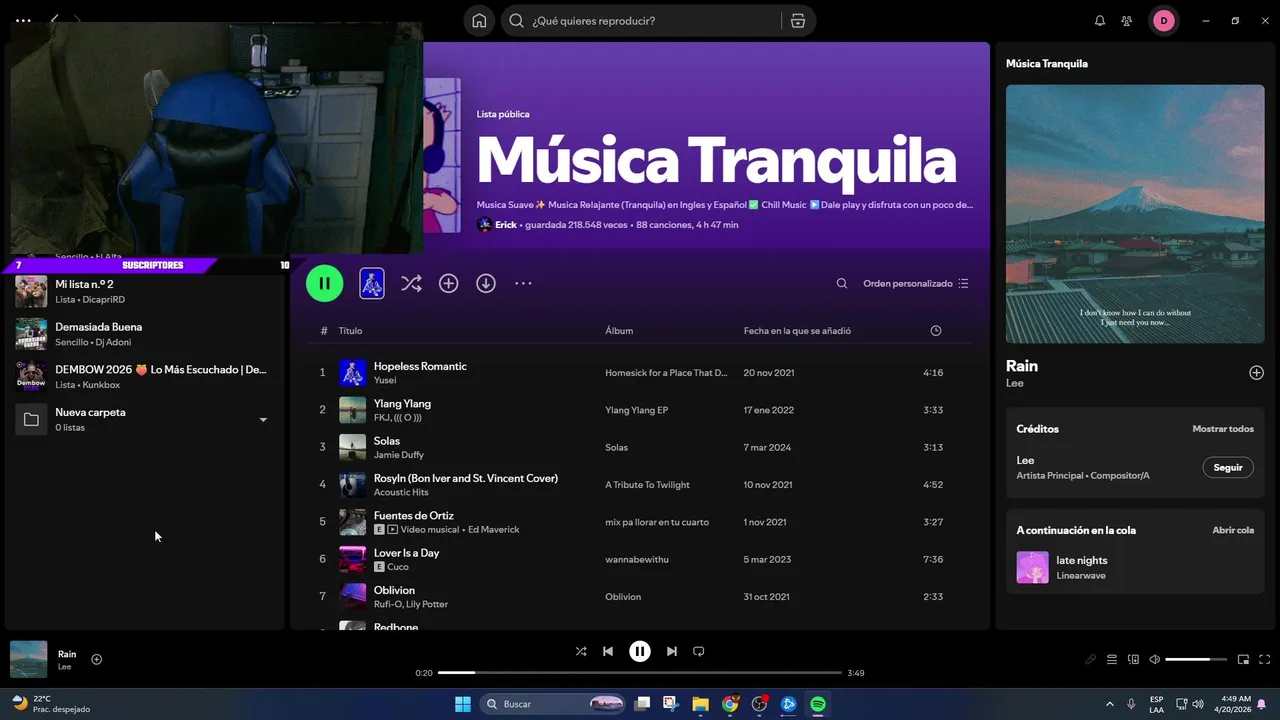1280x720 pixels.
Task: Open Demasiada Buena in library sidebar
Action: pyautogui.click(x=143, y=334)
